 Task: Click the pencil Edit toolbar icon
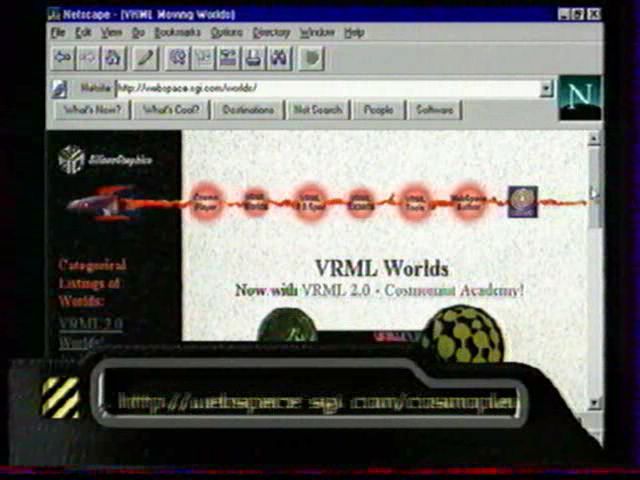pyautogui.click(x=145, y=58)
